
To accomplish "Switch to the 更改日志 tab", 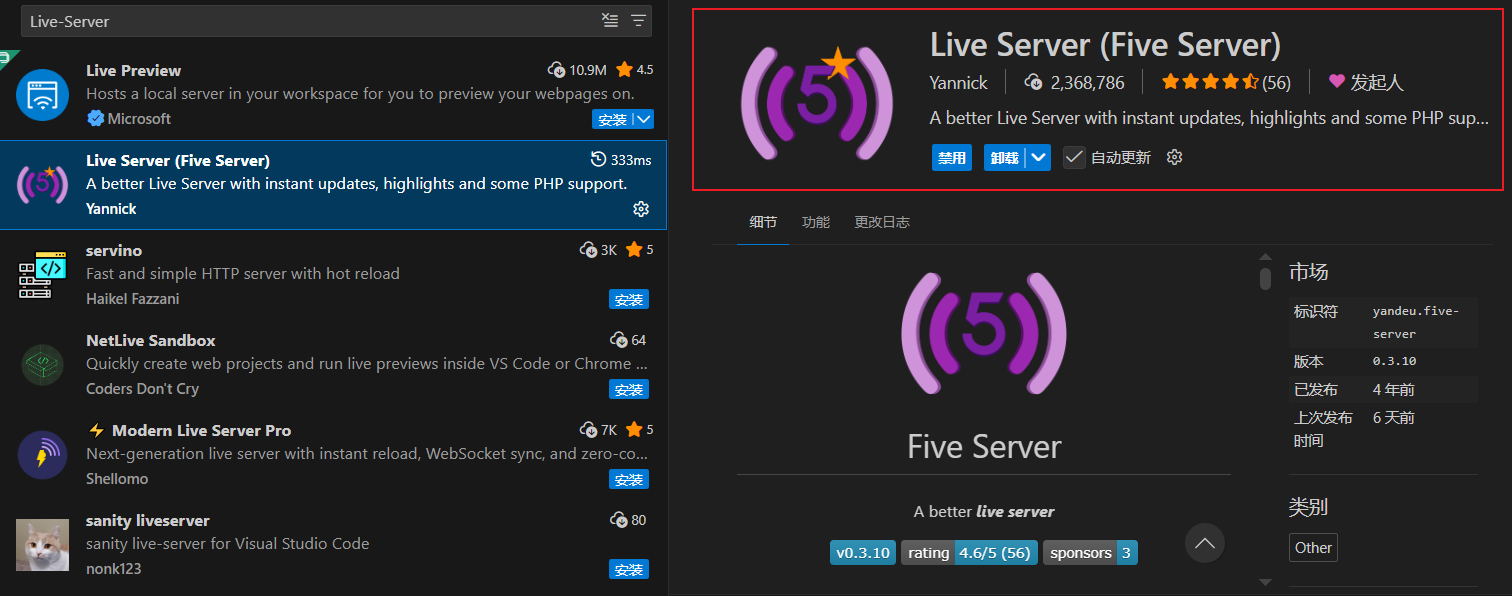I will [882, 222].
